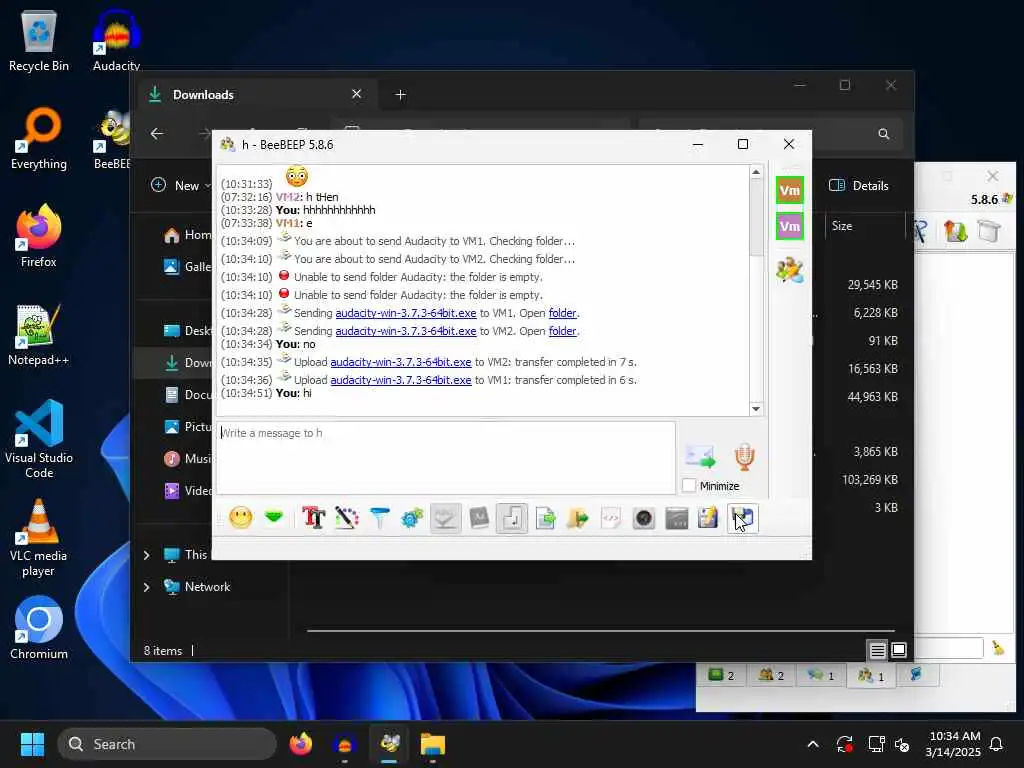Viewport: 1024px width, 768px height.
Task: Click the code tag icon in toolbar
Action: pos(611,519)
